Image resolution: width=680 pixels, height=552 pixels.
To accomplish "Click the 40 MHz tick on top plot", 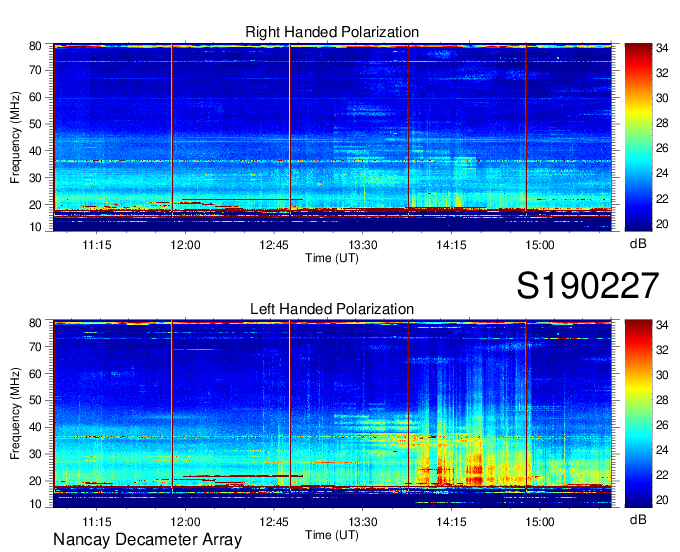I will point(35,150).
